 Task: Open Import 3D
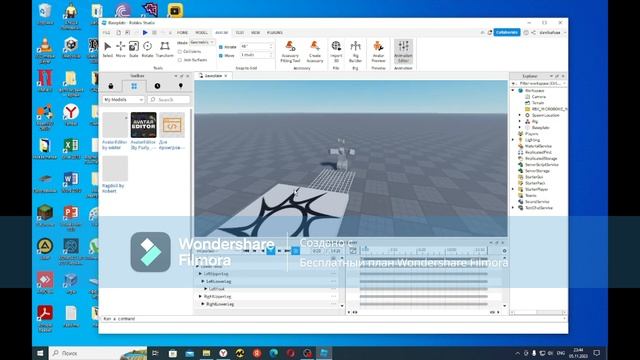pos(336,51)
